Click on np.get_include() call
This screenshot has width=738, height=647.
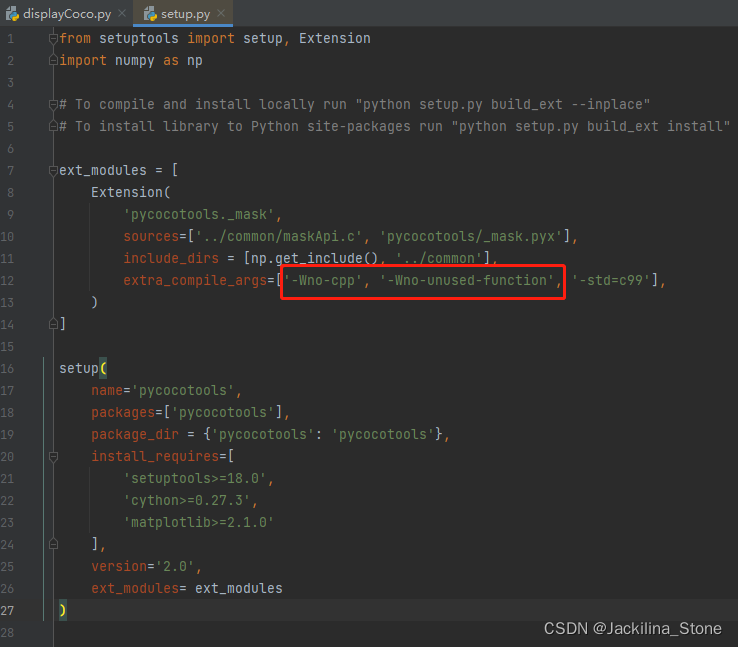pyautogui.click(x=314, y=258)
